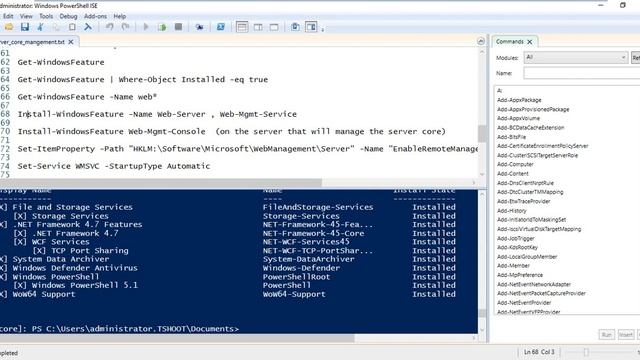The height and width of the screenshot is (360, 640).
Task: Click line 62 Get-WindowsFeature in the script
Action: [x=61, y=62]
